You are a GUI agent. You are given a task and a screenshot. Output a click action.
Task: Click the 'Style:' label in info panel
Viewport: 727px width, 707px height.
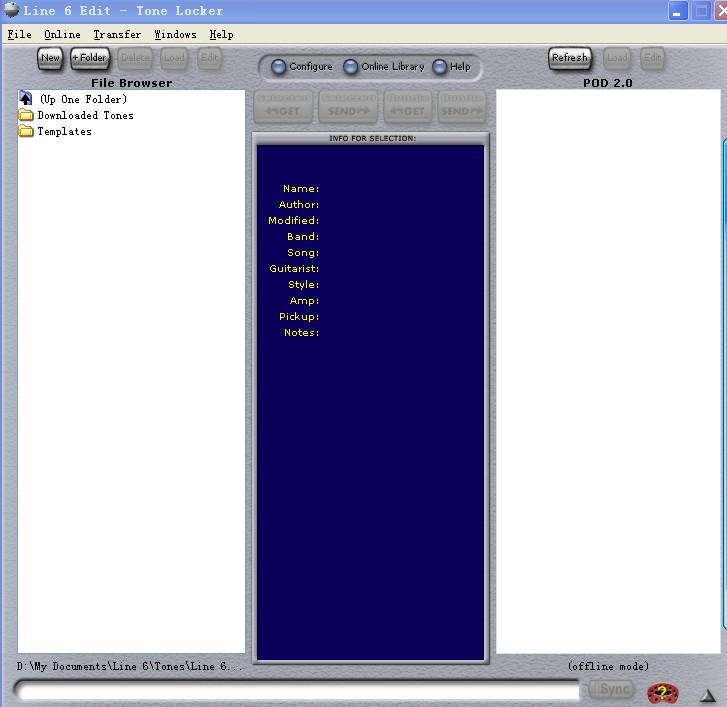[x=303, y=285]
